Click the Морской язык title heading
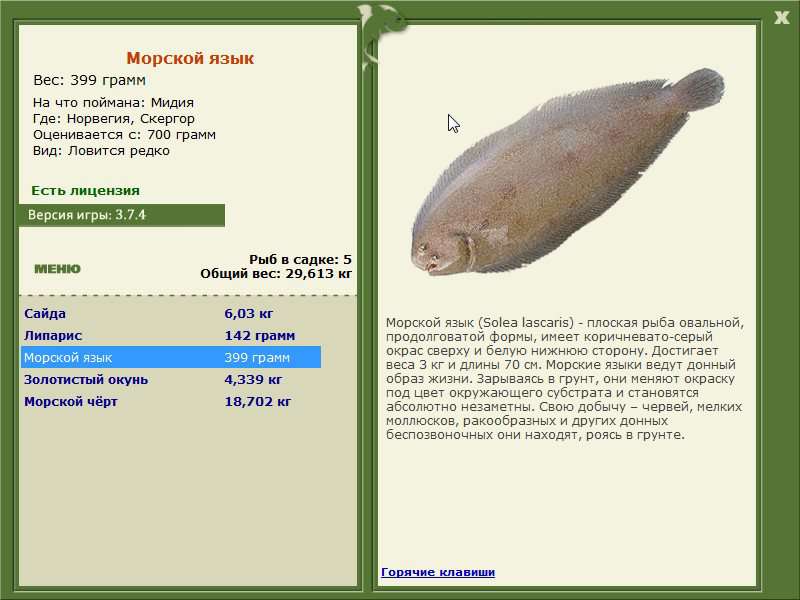 pyautogui.click(x=190, y=58)
